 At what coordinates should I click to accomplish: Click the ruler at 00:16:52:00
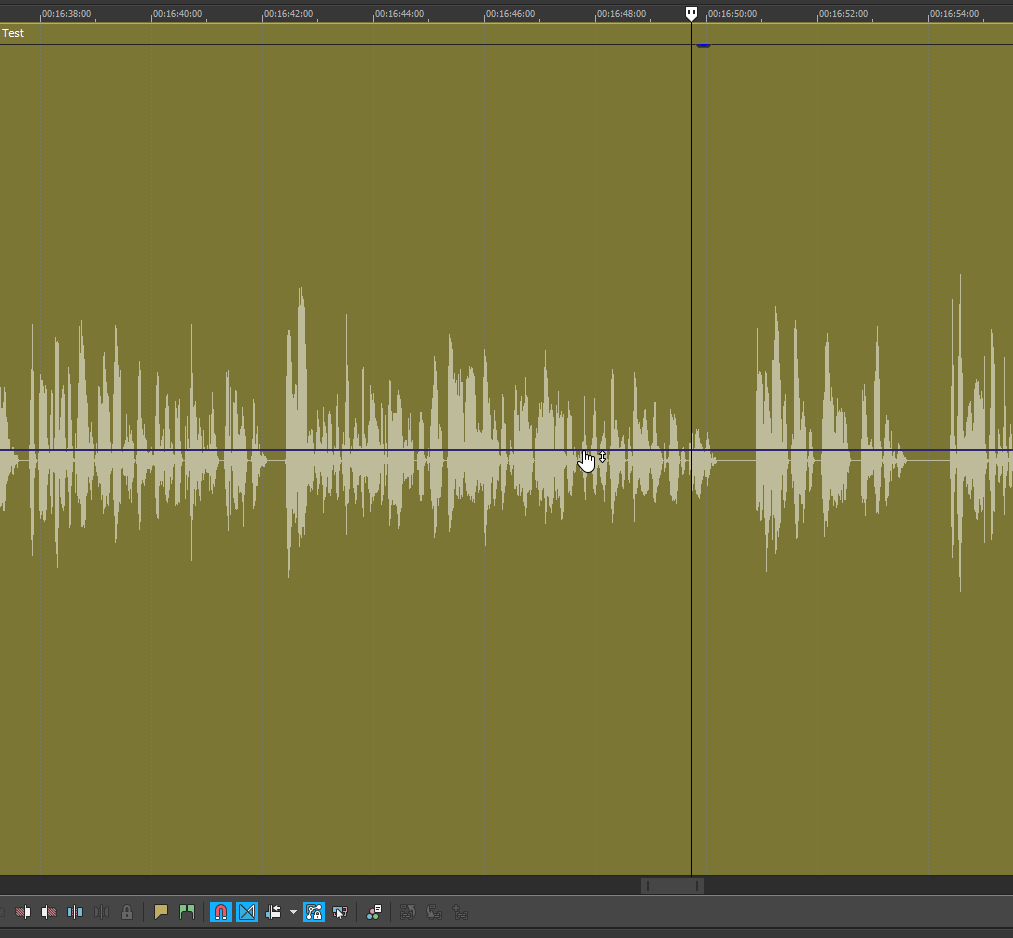tap(818, 14)
